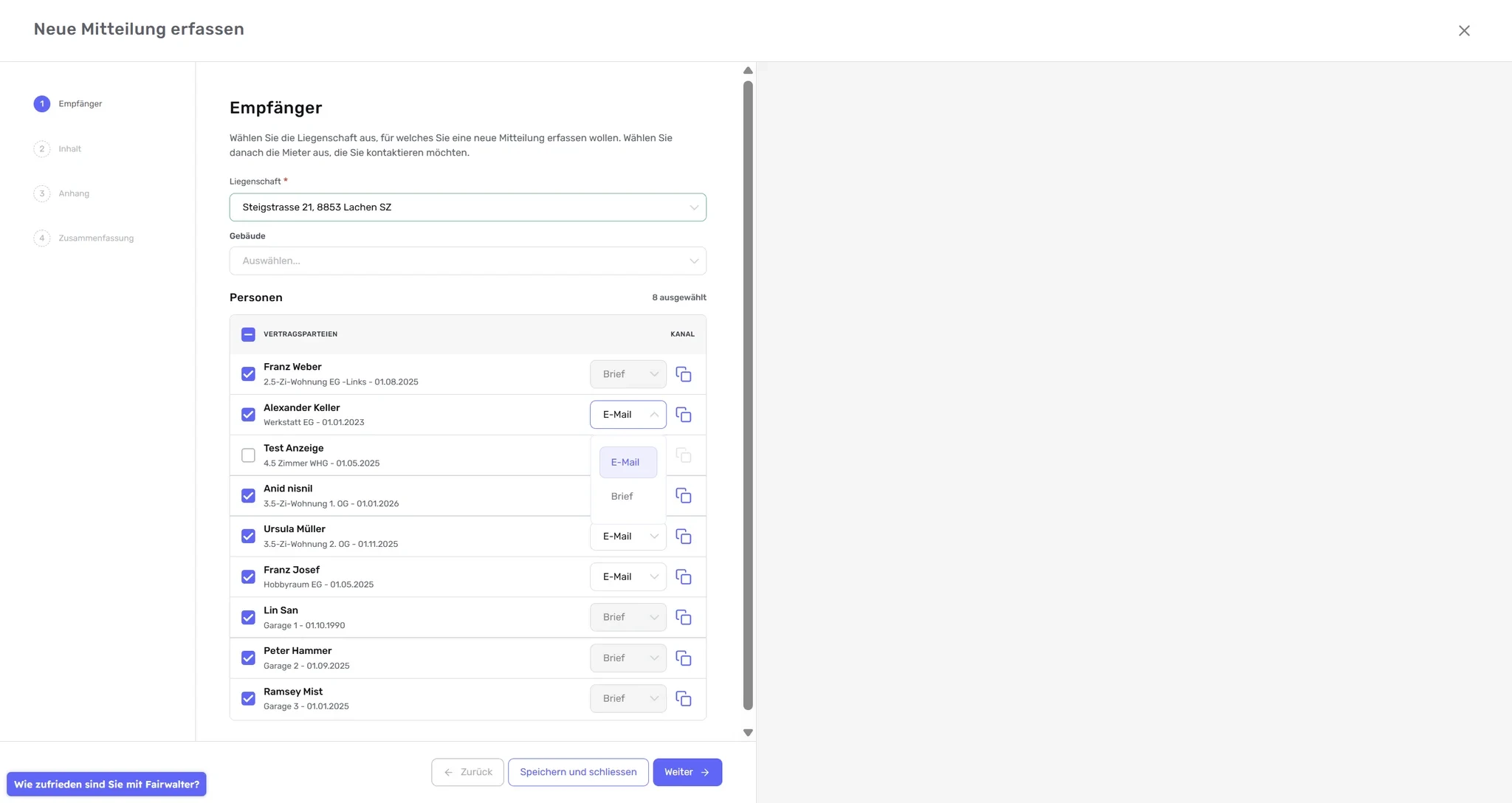Viewport: 1512px width, 803px height.
Task: Open the Liegenschaft dropdown
Action: click(x=467, y=207)
